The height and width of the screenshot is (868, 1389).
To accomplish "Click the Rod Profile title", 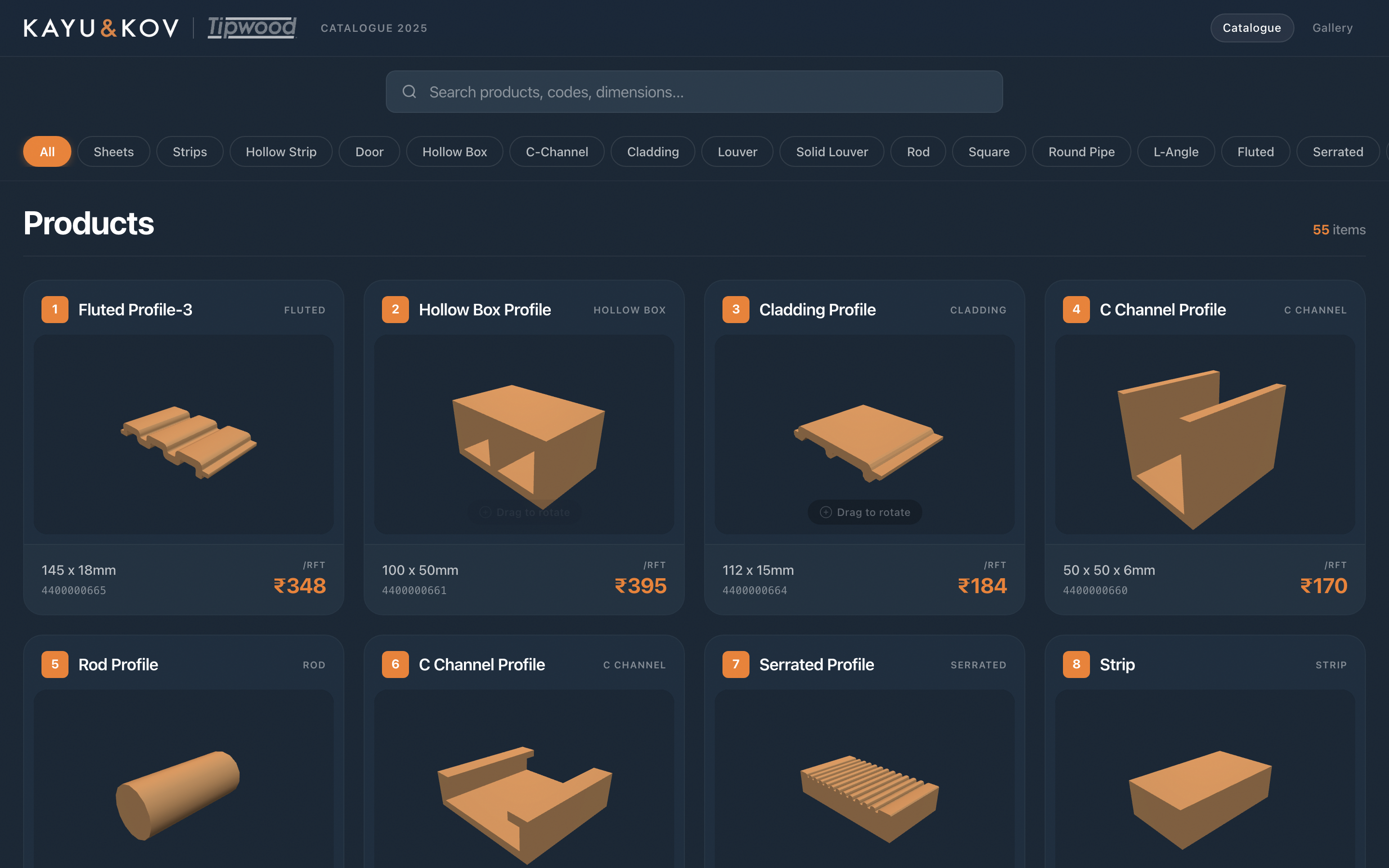I will 118,664.
